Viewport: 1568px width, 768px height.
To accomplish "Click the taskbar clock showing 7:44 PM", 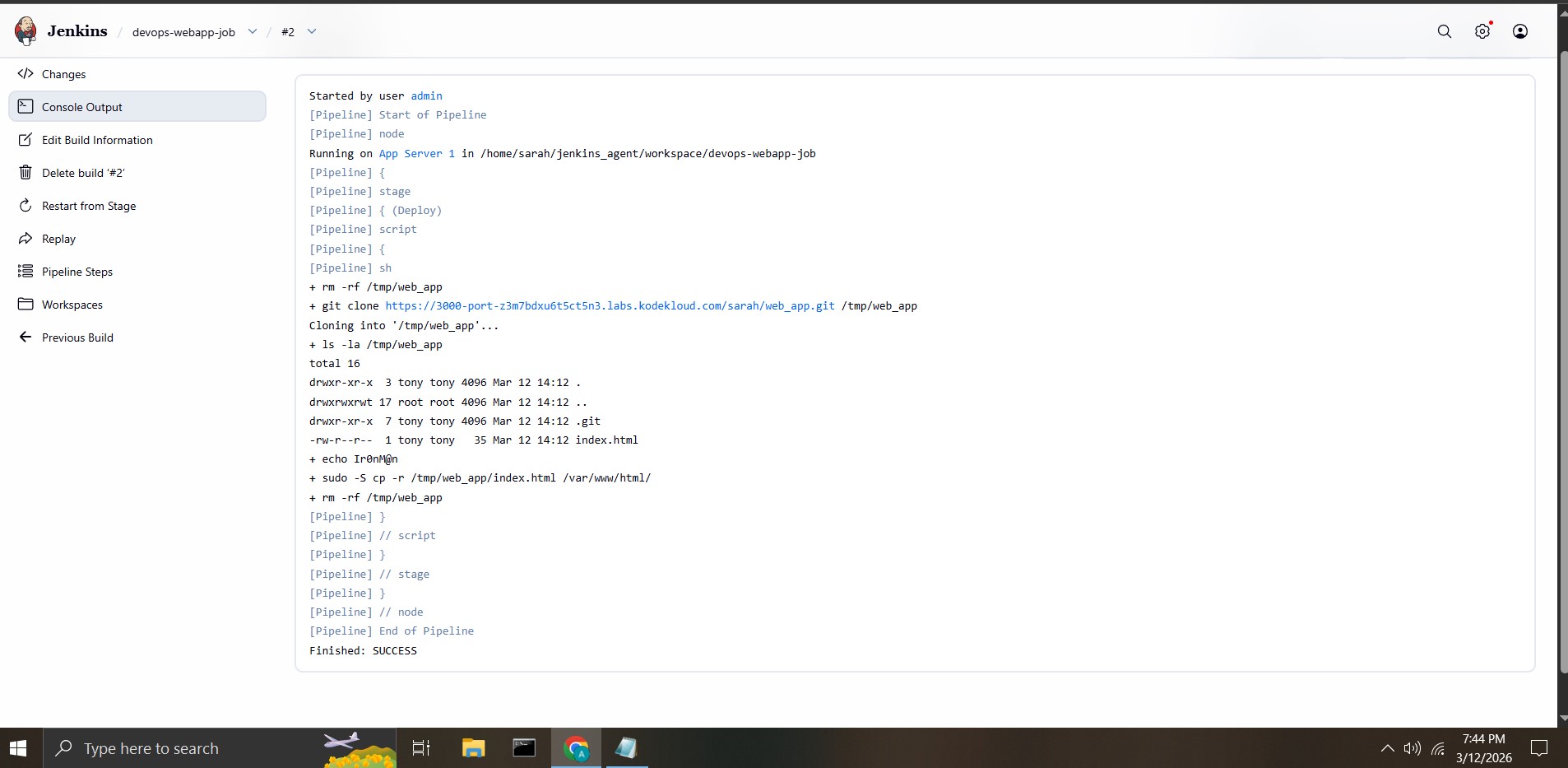I will (x=1483, y=748).
